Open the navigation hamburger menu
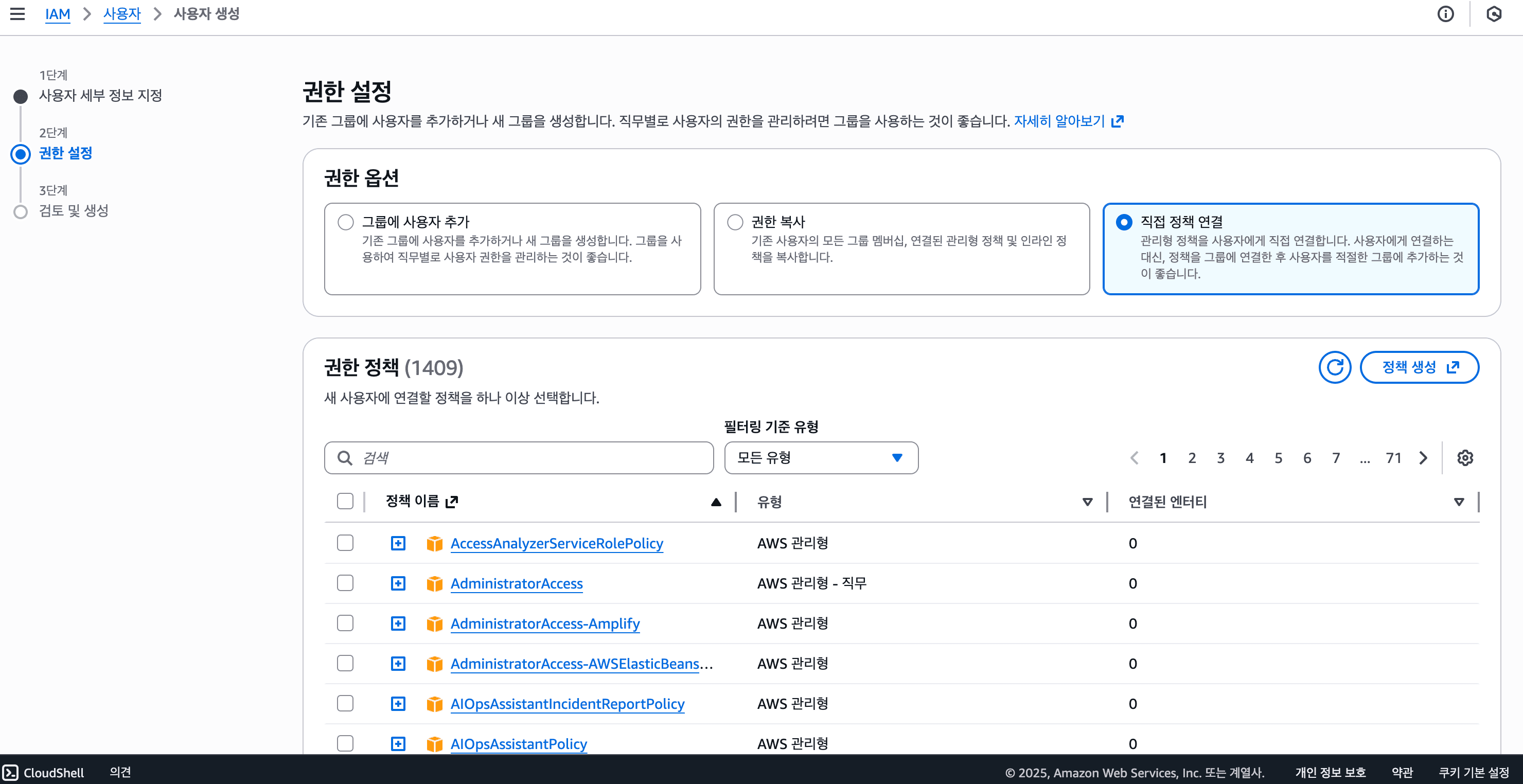1523x784 pixels. (17, 13)
